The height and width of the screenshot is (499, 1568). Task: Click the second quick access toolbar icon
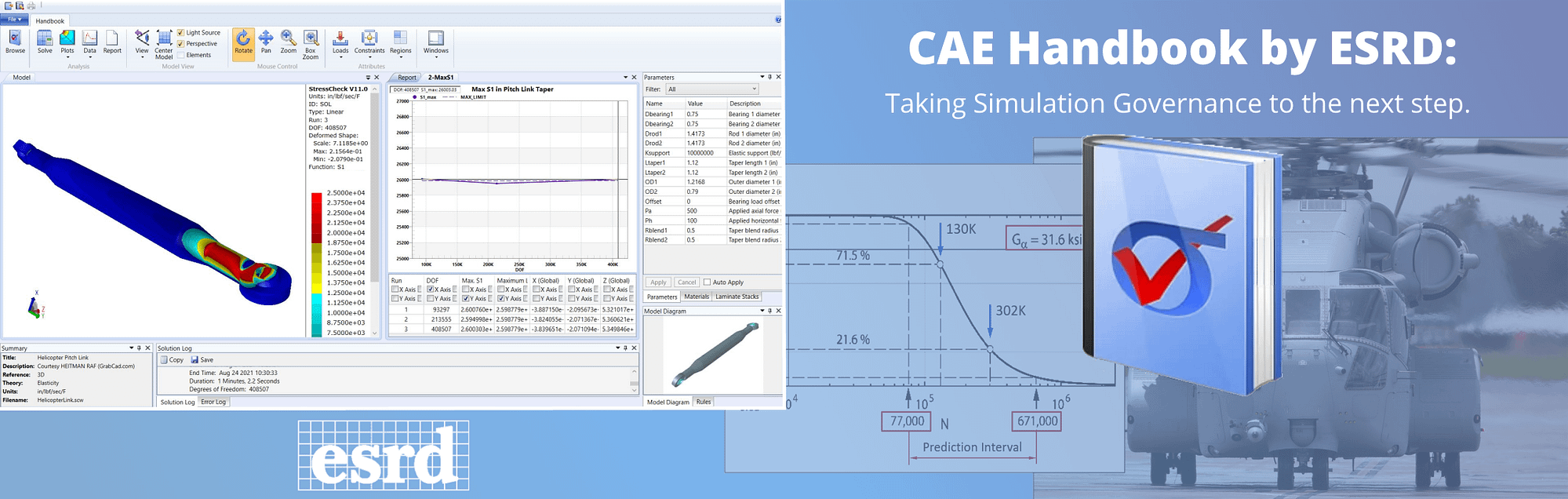pyautogui.click(x=20, y=5)
